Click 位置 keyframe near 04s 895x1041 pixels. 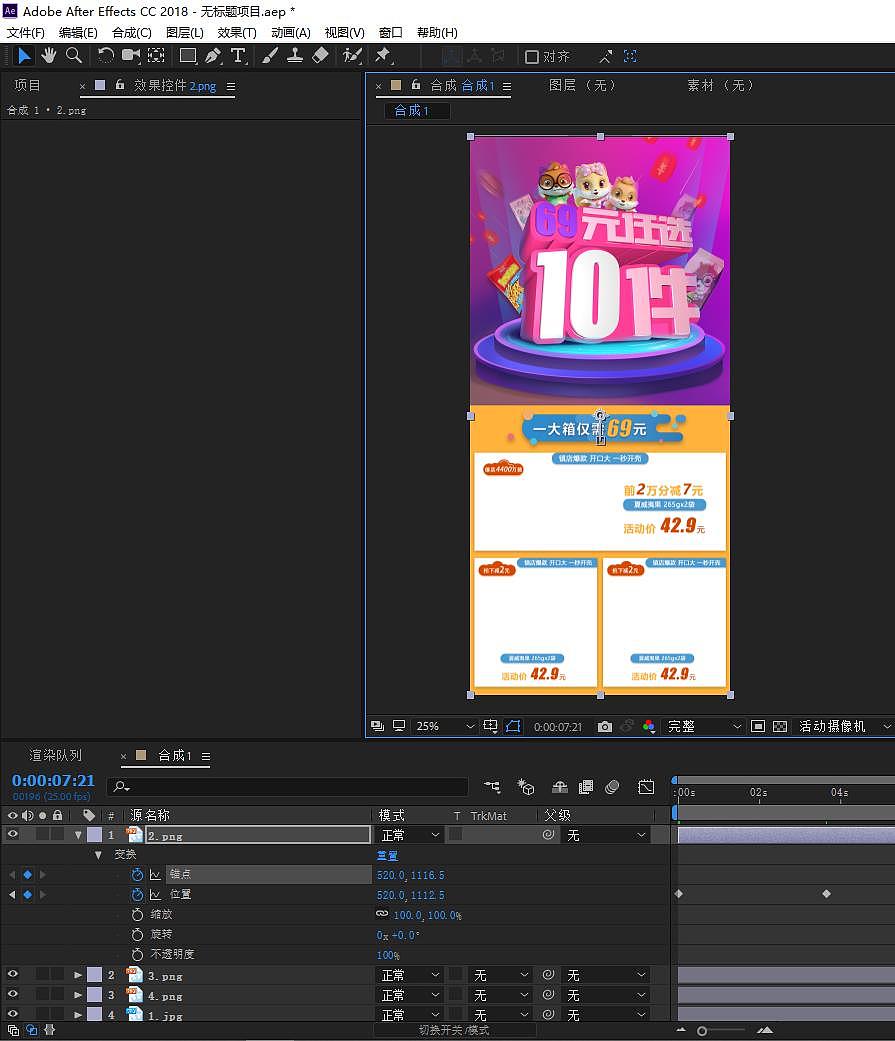[x=826, y=894]
